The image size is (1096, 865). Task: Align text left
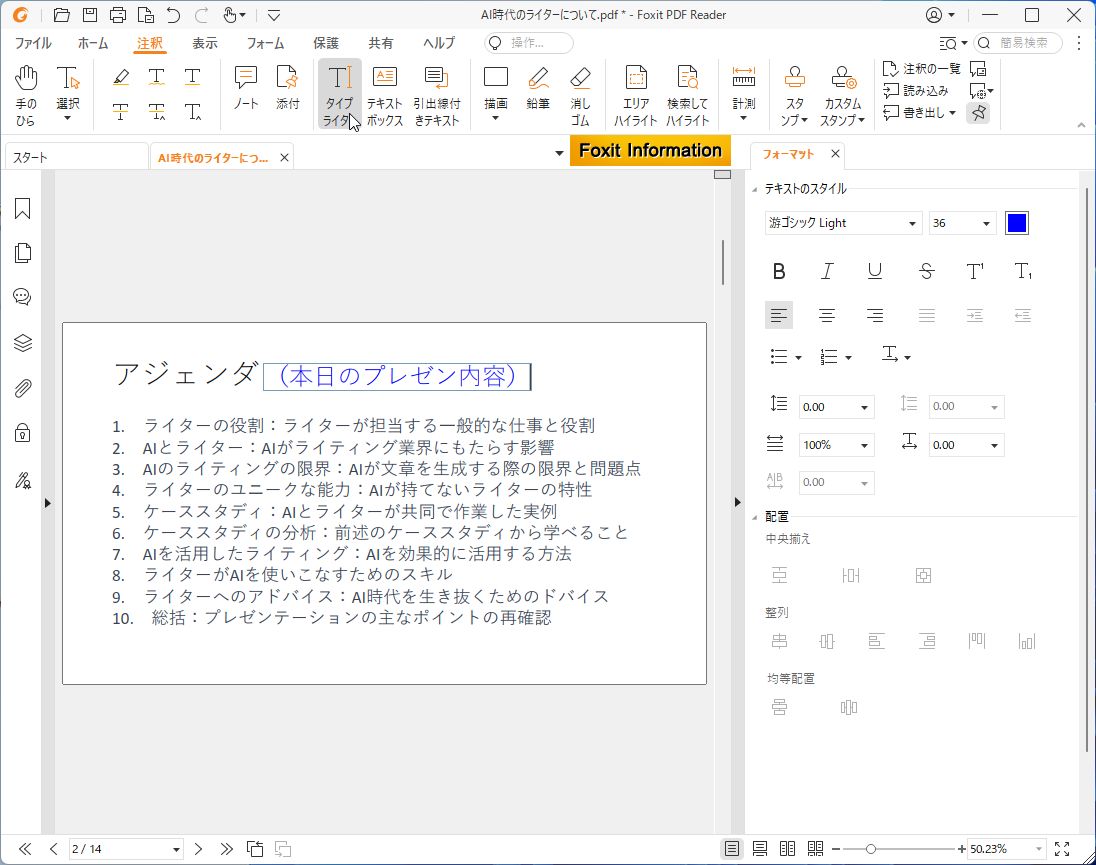(779, 316)
